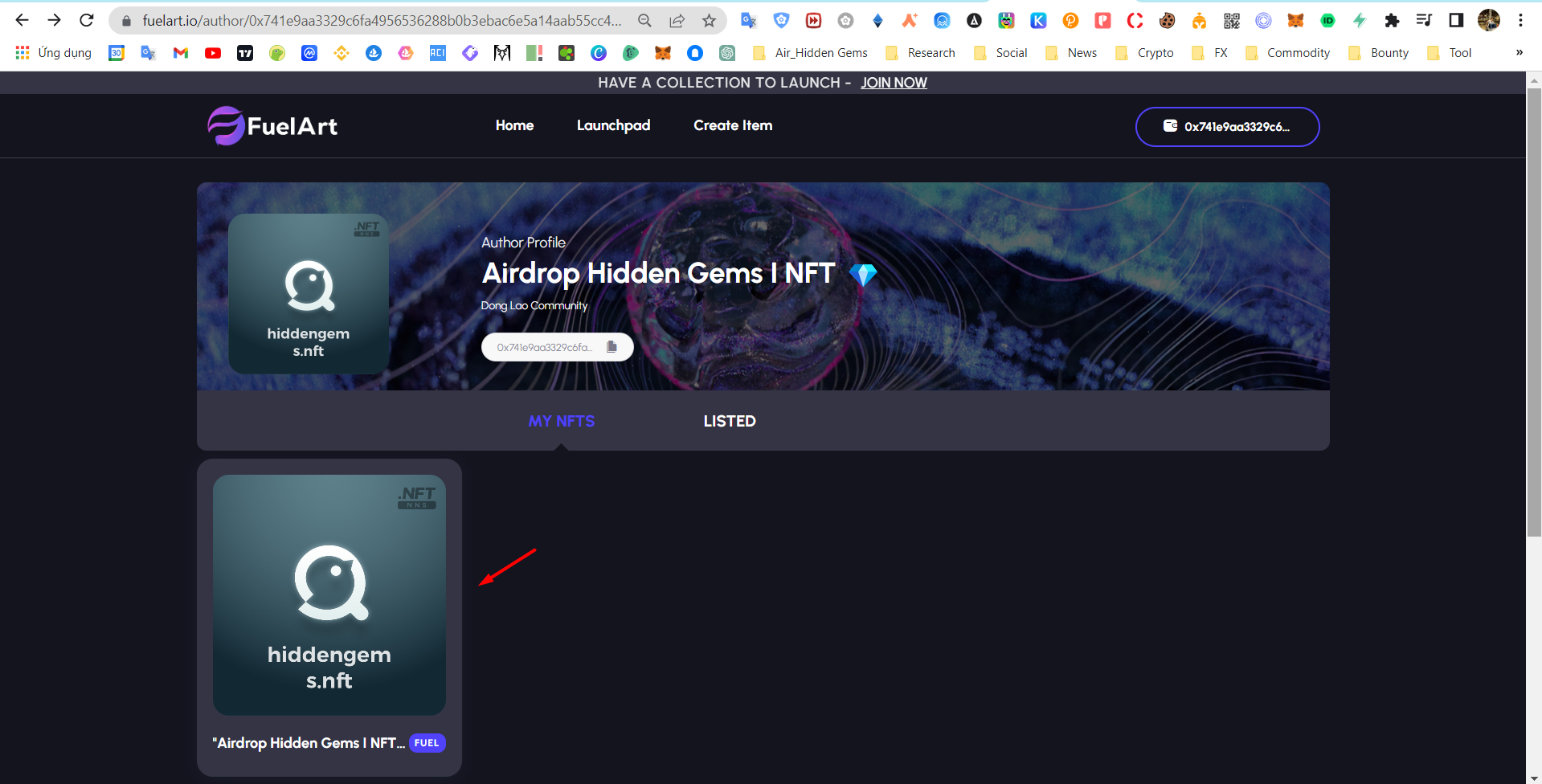Viewport: 1542px width, 784px height.
Task: Click the share page icon in address bar
Action: tap(677, 21)
